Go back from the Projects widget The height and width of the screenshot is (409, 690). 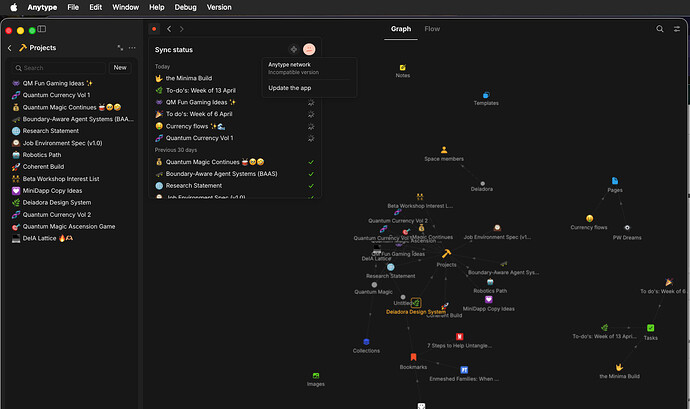10,48
